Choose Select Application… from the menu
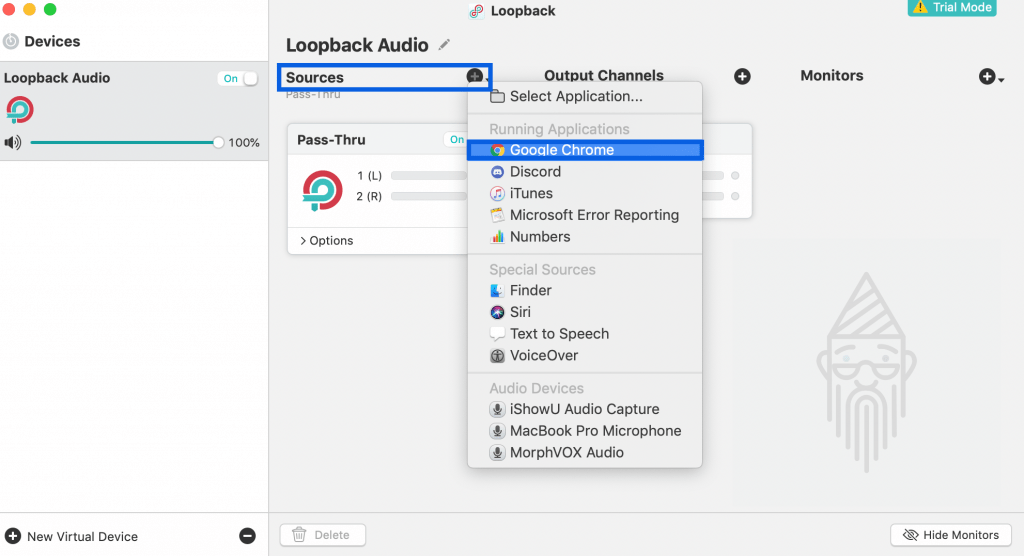 click(585, 96)
